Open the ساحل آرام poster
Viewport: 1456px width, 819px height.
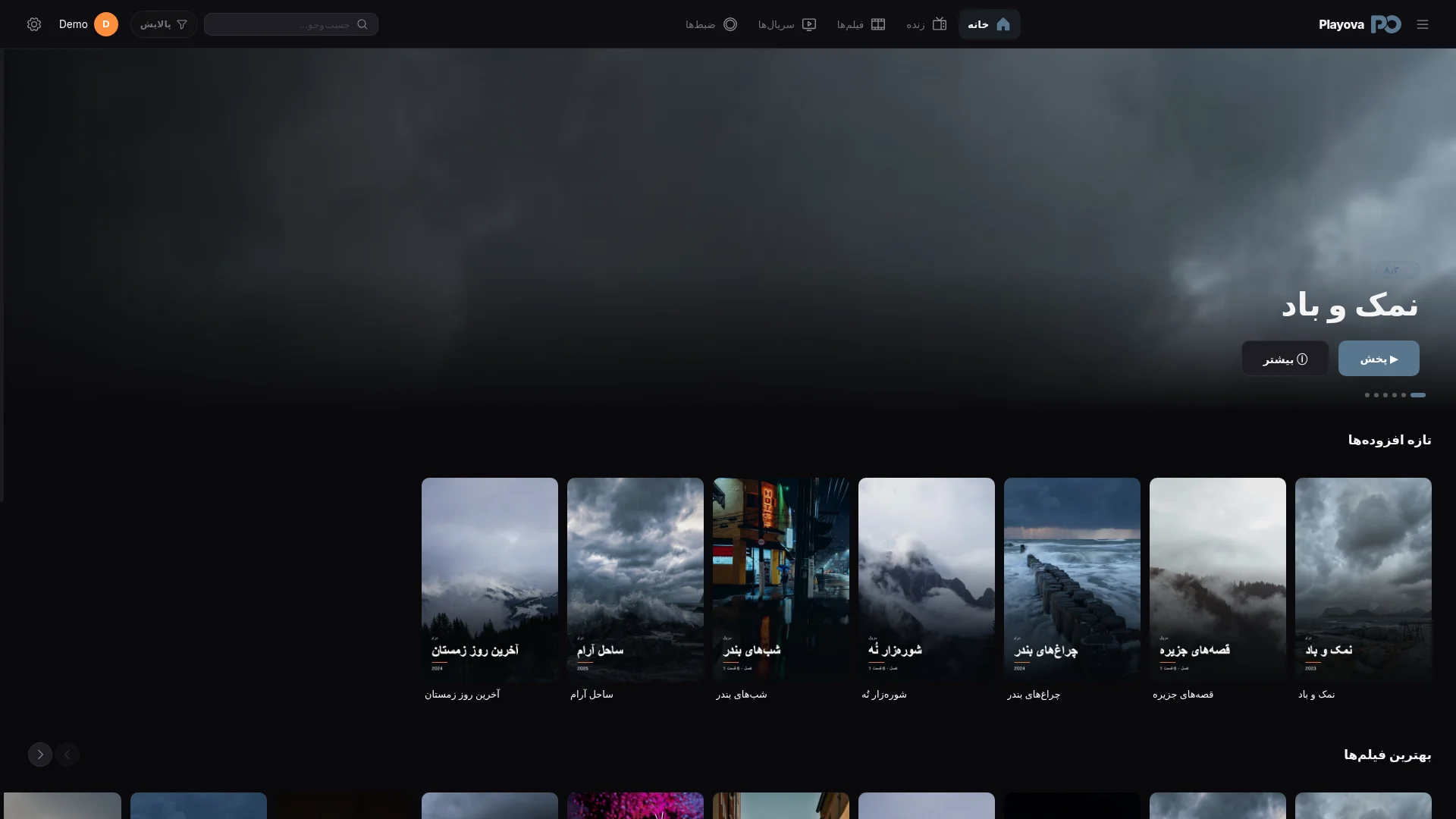pos(635,580)
